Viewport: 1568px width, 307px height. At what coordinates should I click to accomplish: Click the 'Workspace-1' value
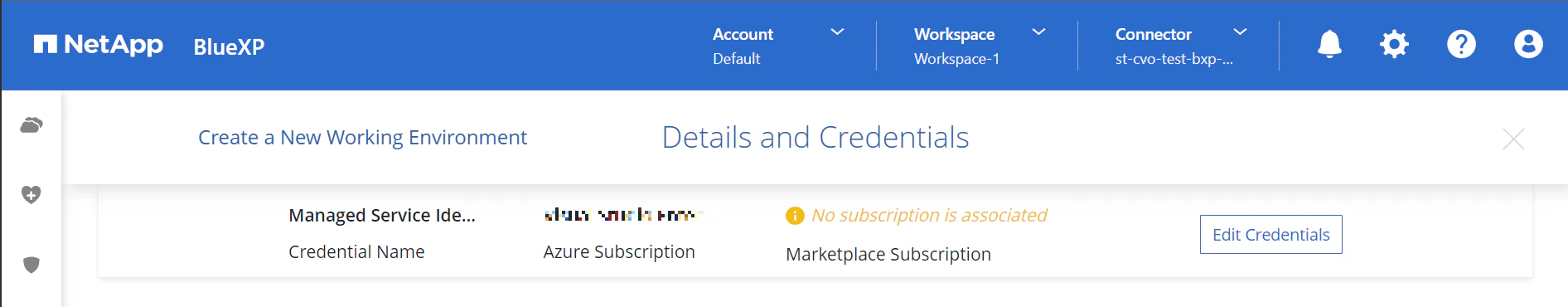pyautogui.click(x=956, y=59)
